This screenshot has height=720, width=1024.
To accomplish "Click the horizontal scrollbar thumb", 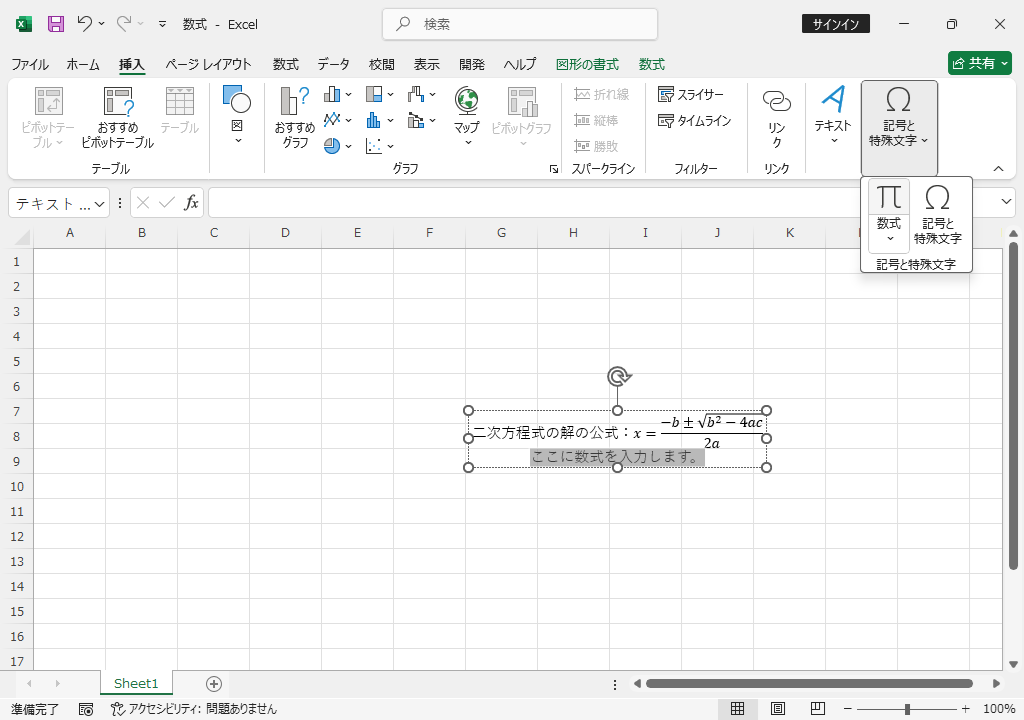I will click(809, 683).
